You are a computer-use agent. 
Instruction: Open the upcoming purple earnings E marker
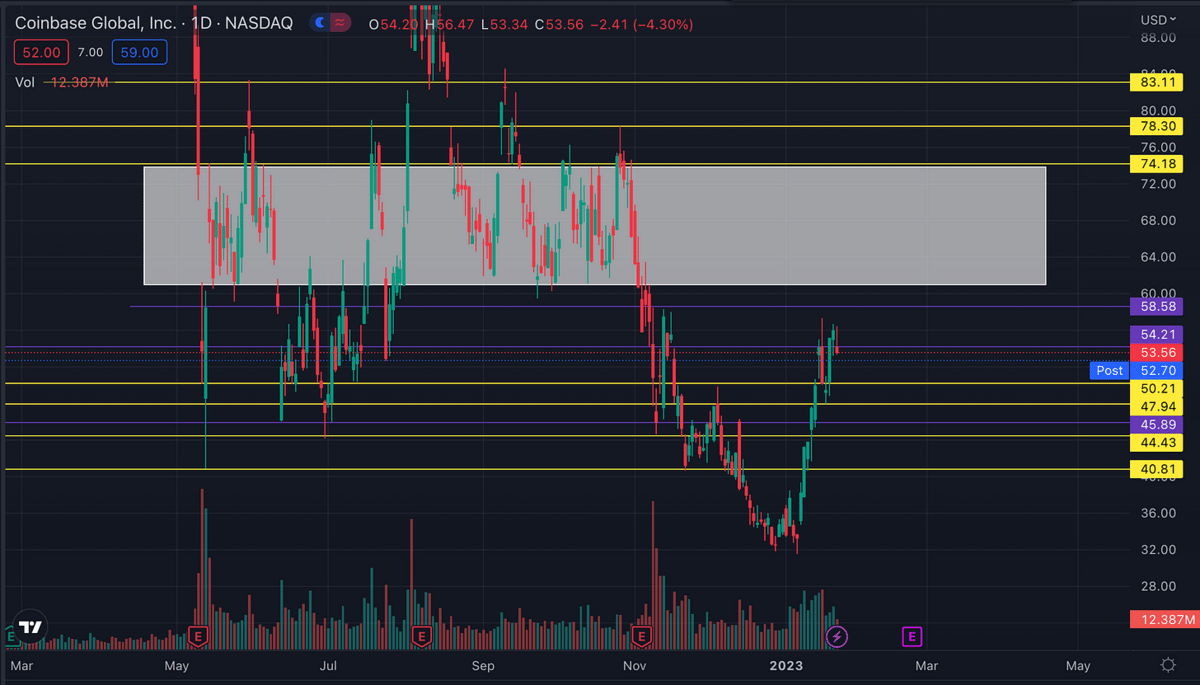point(911,635)
